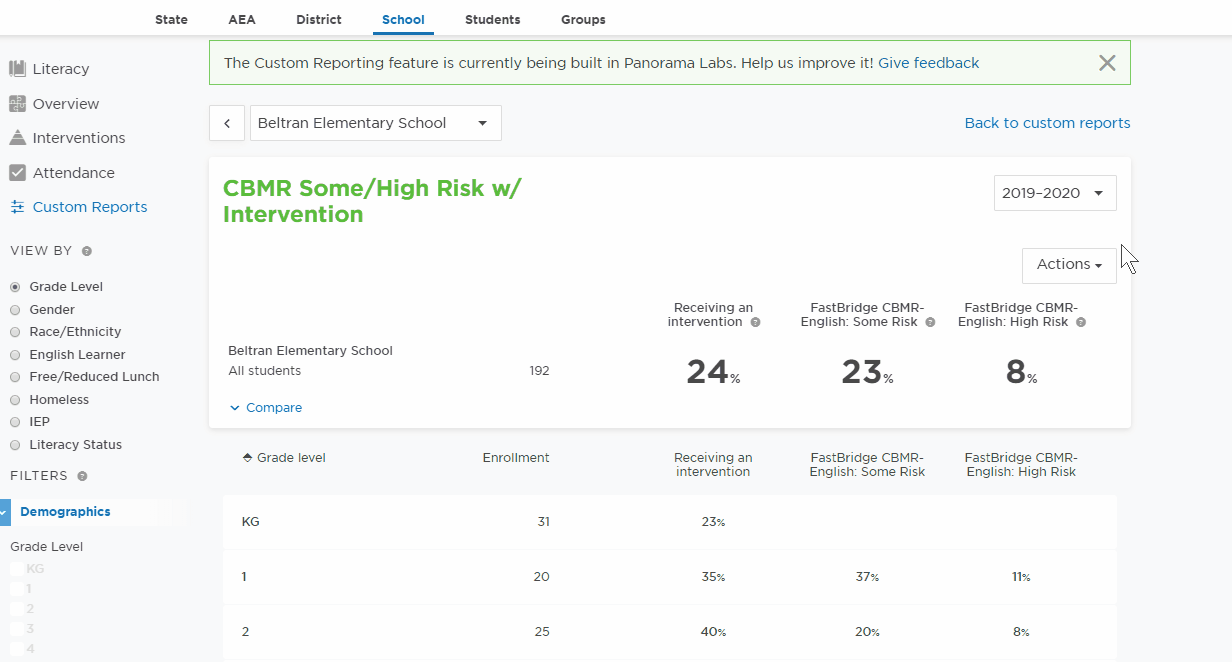Open the 2019–2020 year dropdown

[x=1055, y=193]
